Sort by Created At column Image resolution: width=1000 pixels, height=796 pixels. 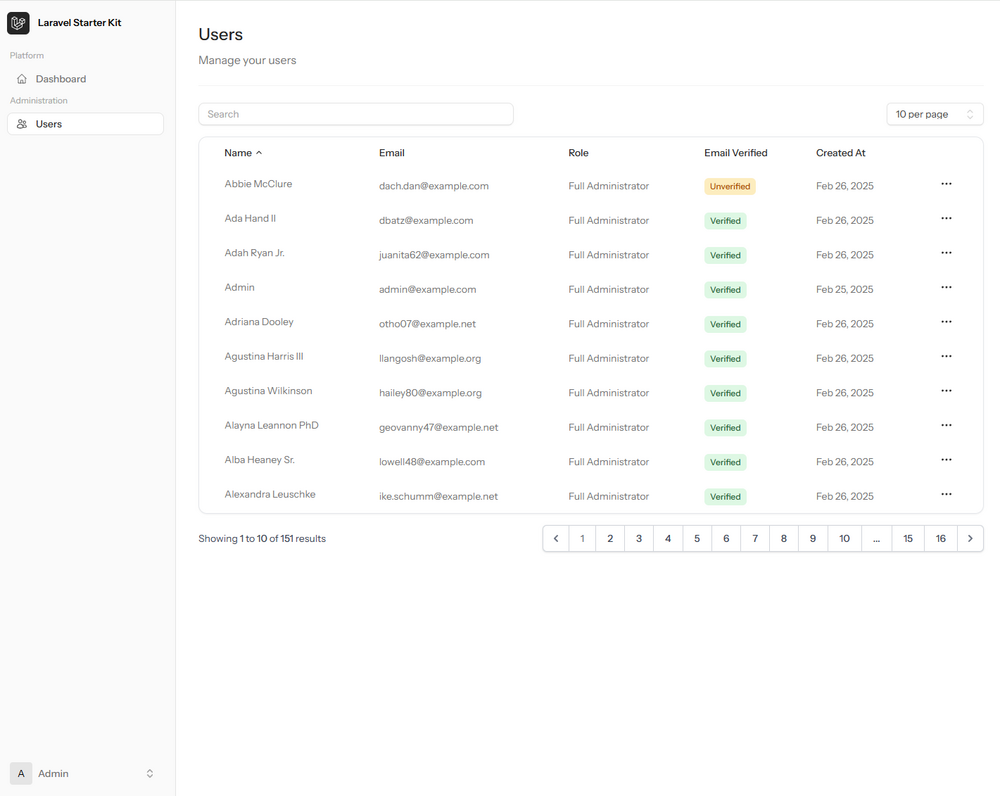click(841, 153)
